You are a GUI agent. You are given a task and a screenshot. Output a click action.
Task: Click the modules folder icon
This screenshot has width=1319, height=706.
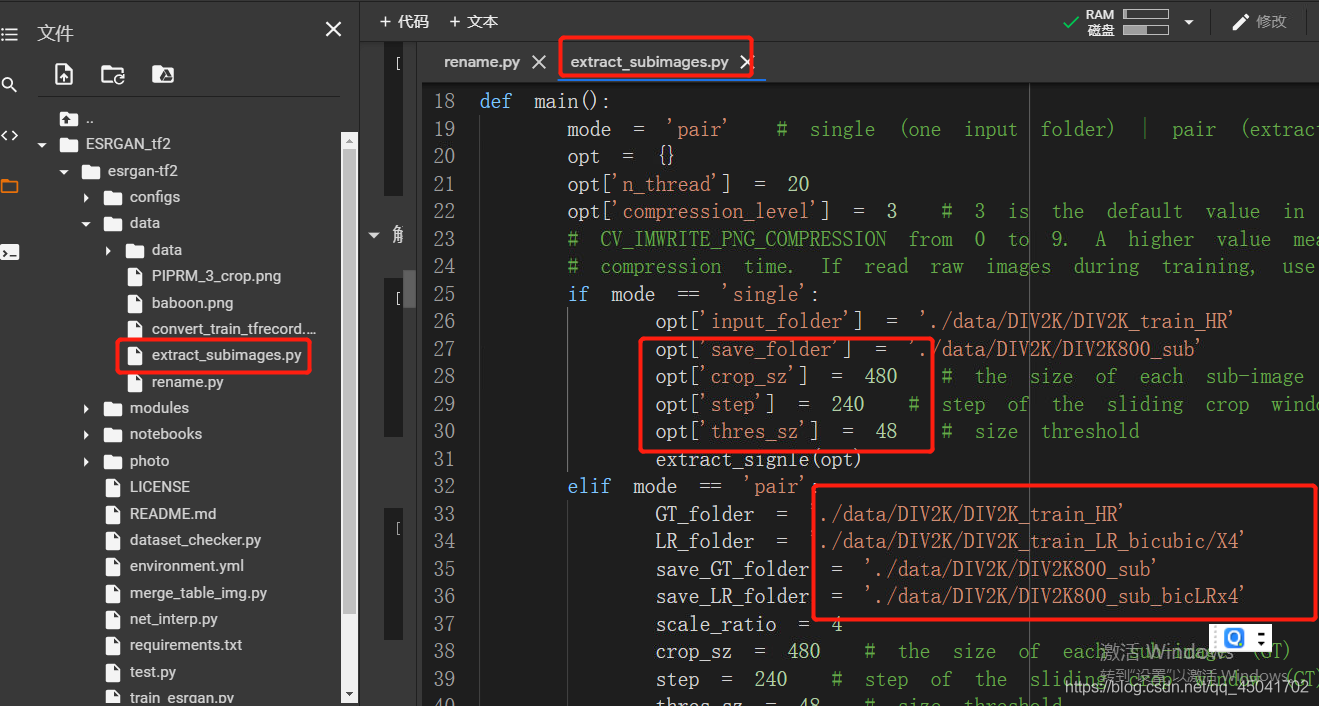point(112,408)
